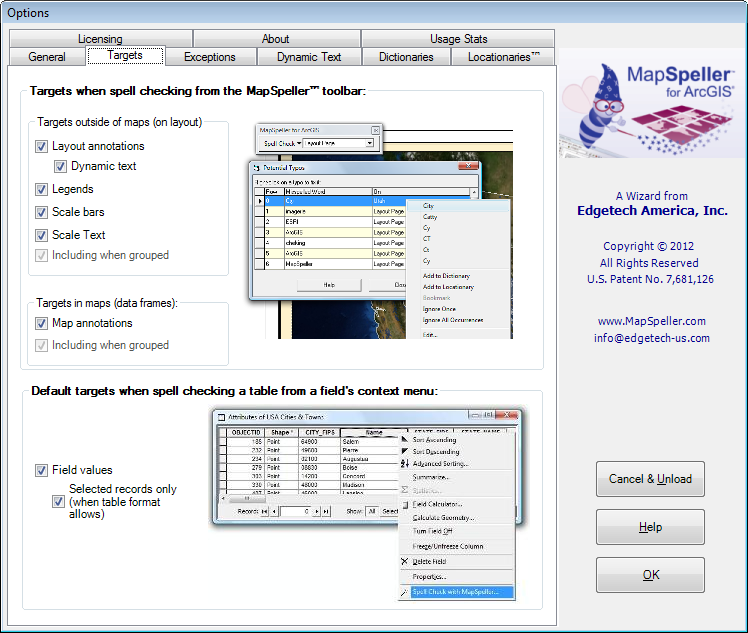The width and height of the screenshot is (748, 633).
Task: Open the About tab
Action: [x=276, y=39]
